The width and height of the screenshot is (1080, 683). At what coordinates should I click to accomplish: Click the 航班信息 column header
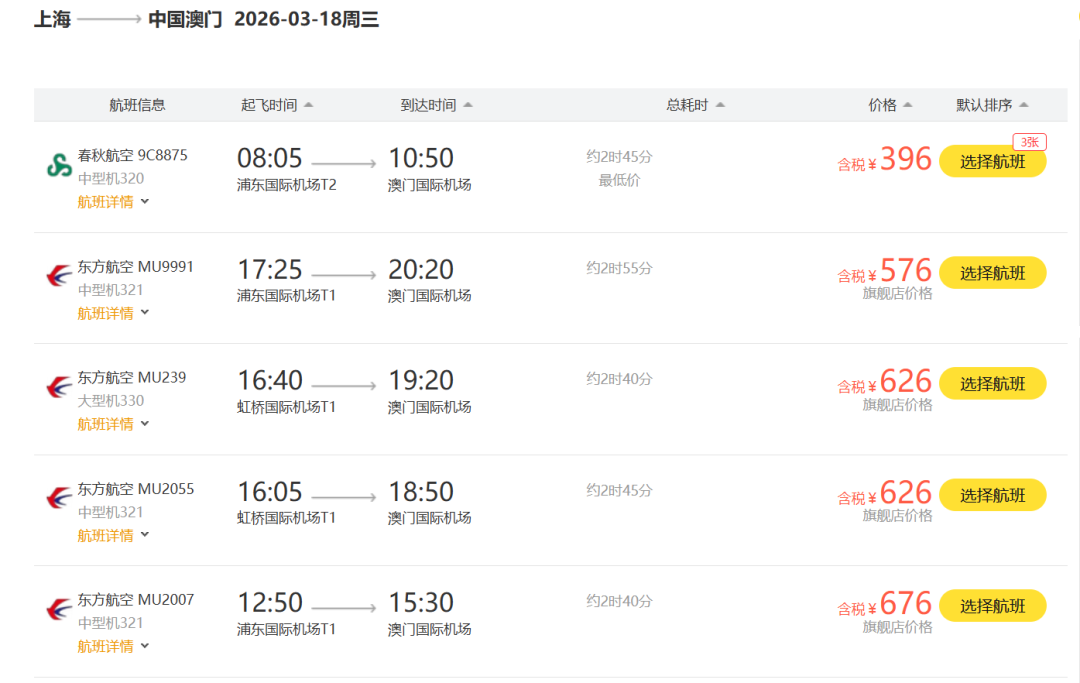coord(137,105)
